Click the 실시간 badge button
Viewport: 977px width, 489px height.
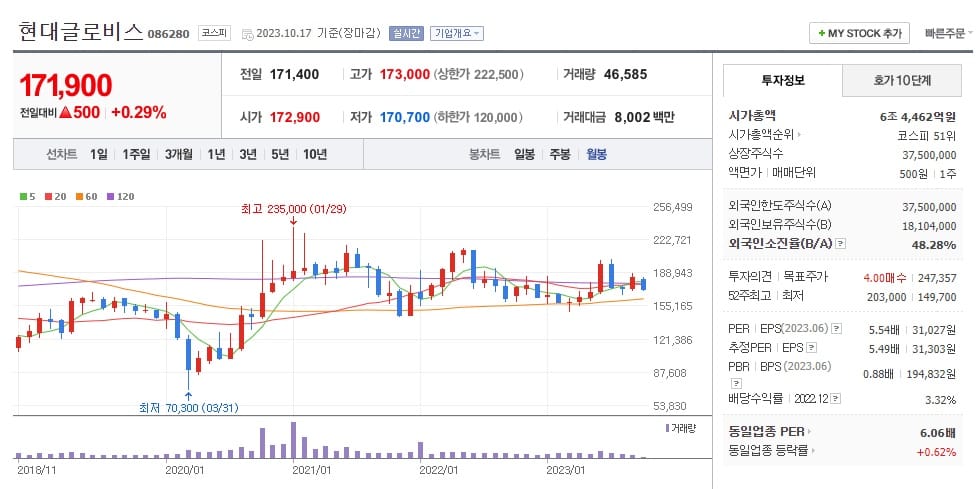[406, 34]
